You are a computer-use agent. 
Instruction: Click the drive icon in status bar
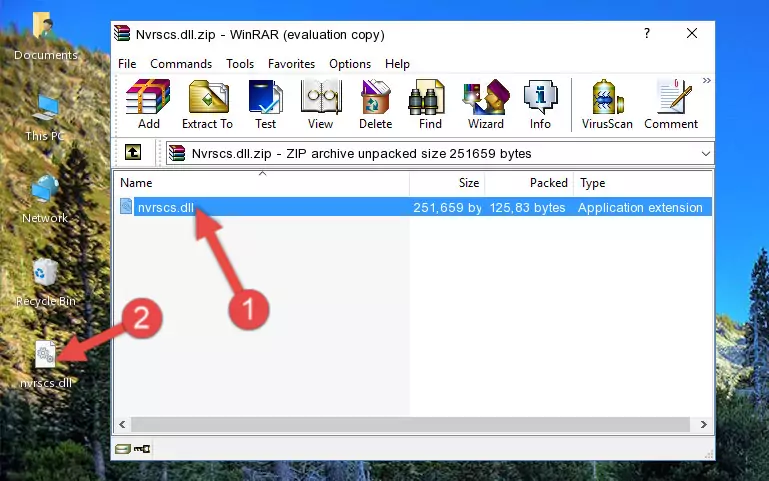click(x=123, y=449)
